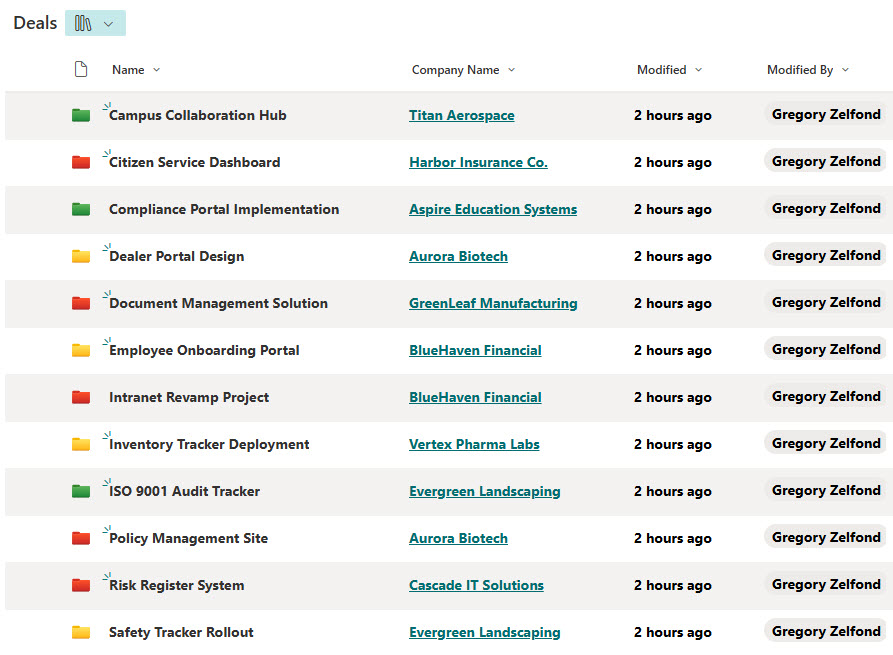Click Gregory Zelfond chip on Policy Management Site row

[x=826, y=537]
